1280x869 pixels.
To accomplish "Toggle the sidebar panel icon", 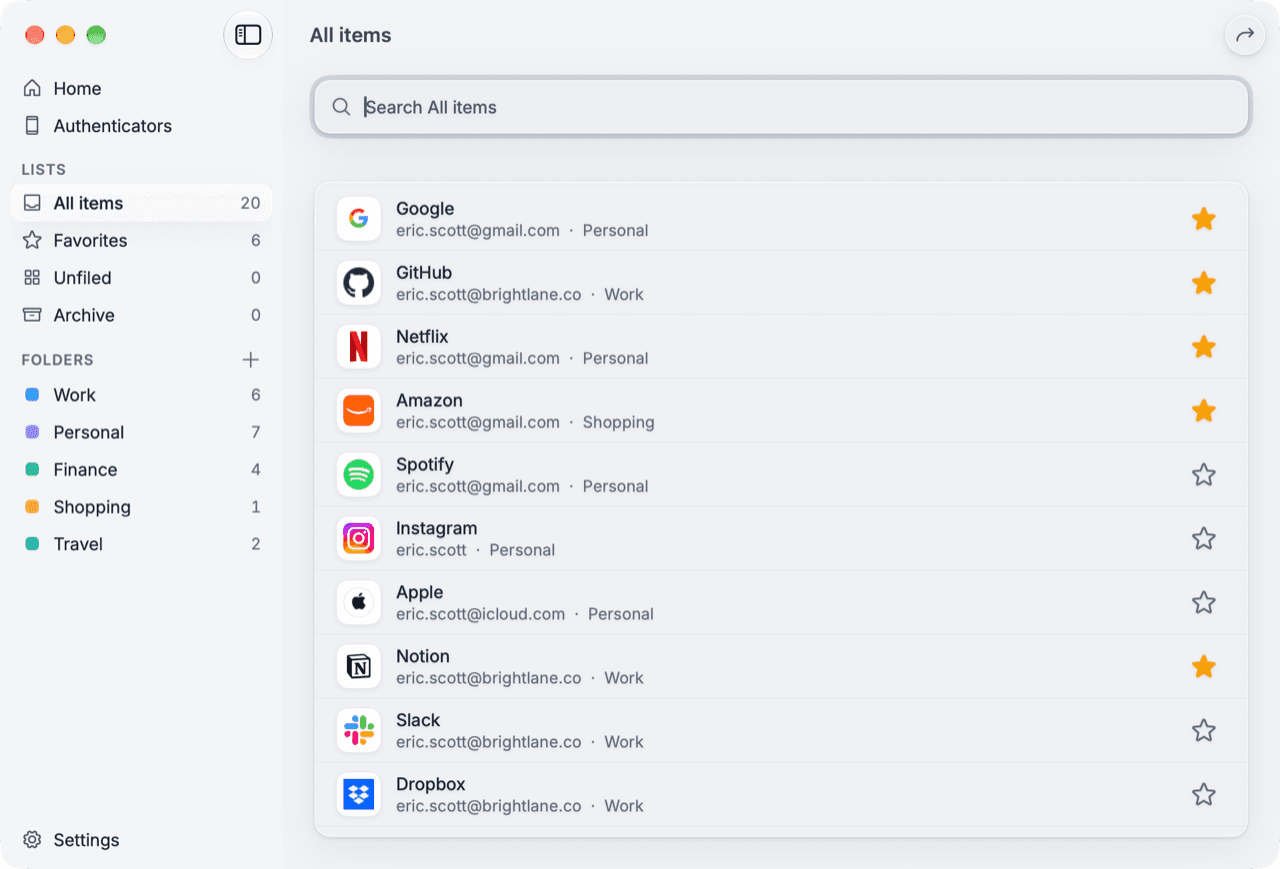I will click(248, 35).
